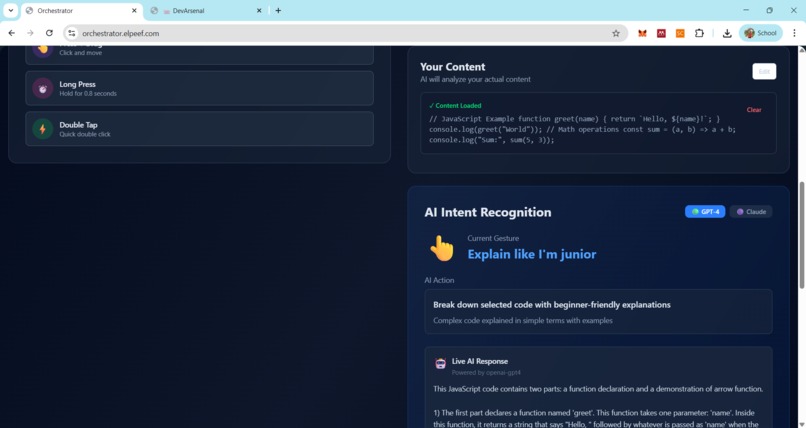Screen dimensions: 806x428
Task: Click the Break down selected code action card
Action: click(x=598, y=311)
